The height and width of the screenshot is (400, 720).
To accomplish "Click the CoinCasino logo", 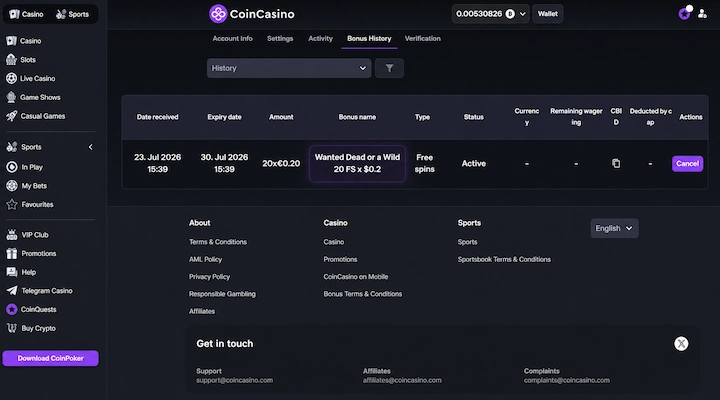I will click(x=252, y=14).
